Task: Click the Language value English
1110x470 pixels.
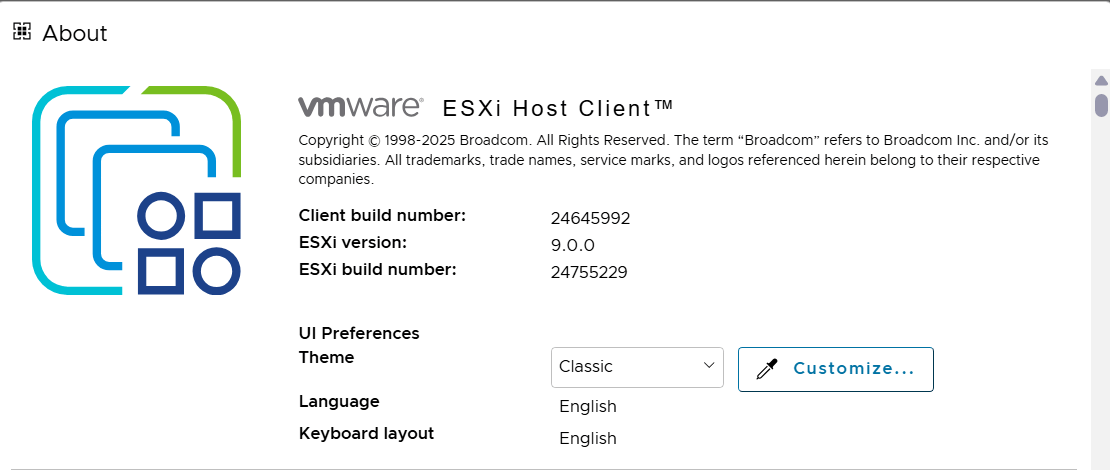Action: pyautogui.click(x=588, y=407)
